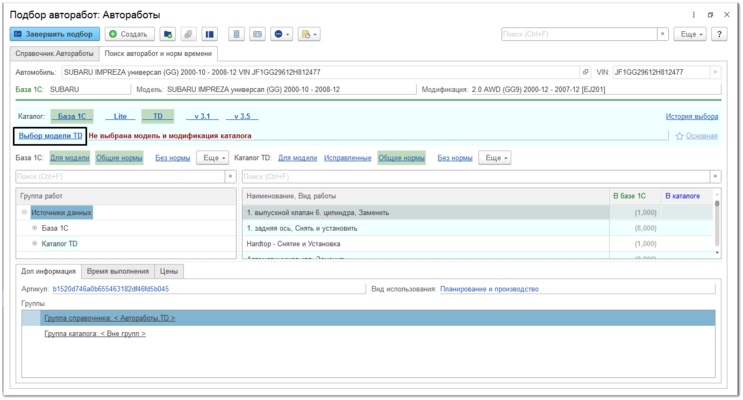Select the v 3.1 catalog
This screenshot has height=400, width=743.
(202, 116)
